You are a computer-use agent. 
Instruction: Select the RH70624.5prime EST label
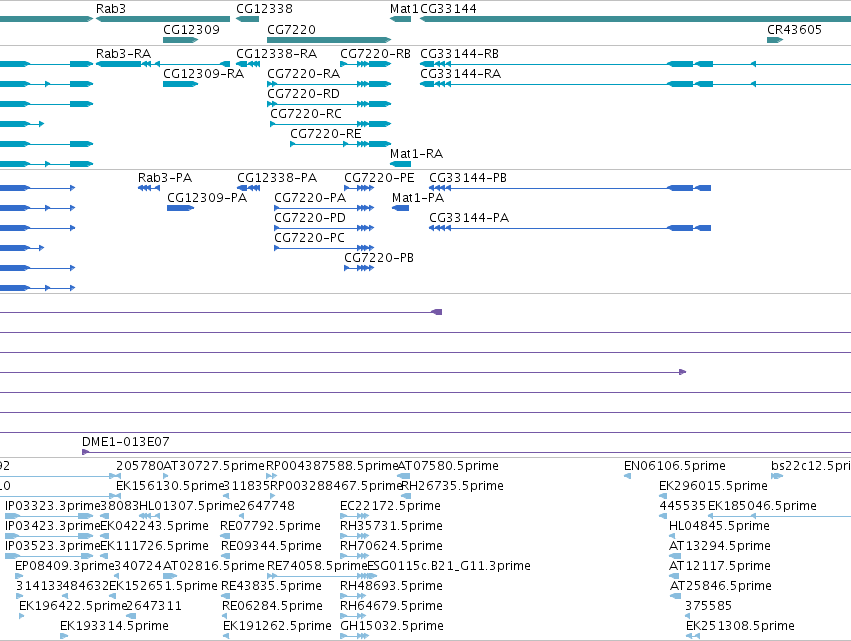(391, 547)
